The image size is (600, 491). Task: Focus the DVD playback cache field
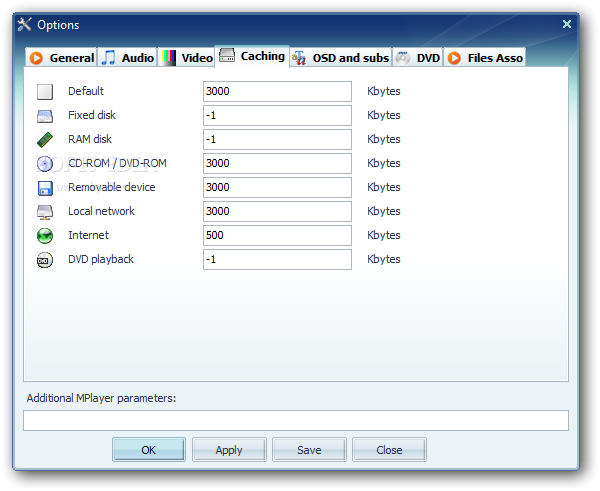pyautogui.click(x=277, y=259)
